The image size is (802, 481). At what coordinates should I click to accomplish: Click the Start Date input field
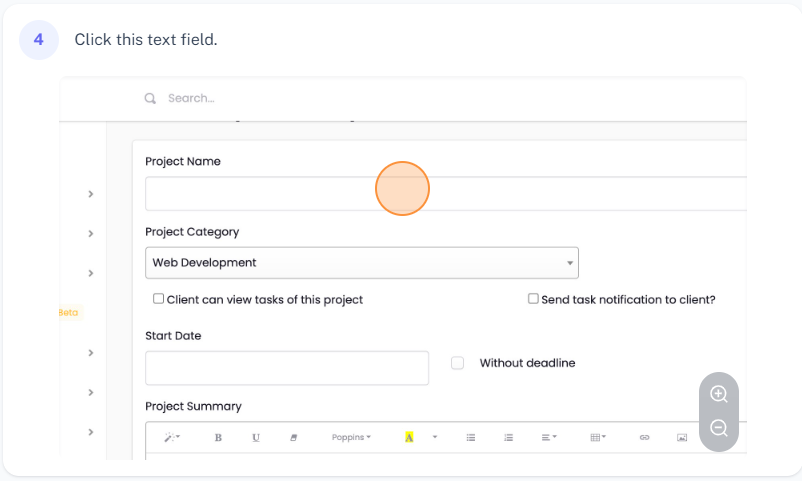click(x=286, y=368)
